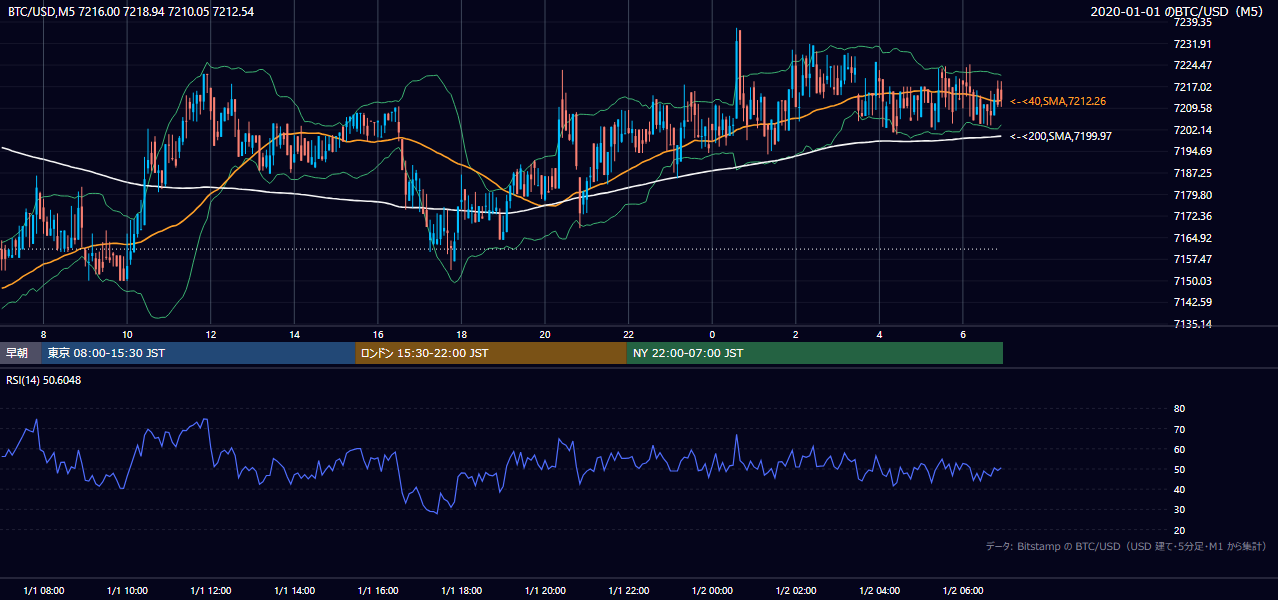Click the 7217.02 price axis label
Viewport: 1278px width, 600px height.
coord(1192,87)
